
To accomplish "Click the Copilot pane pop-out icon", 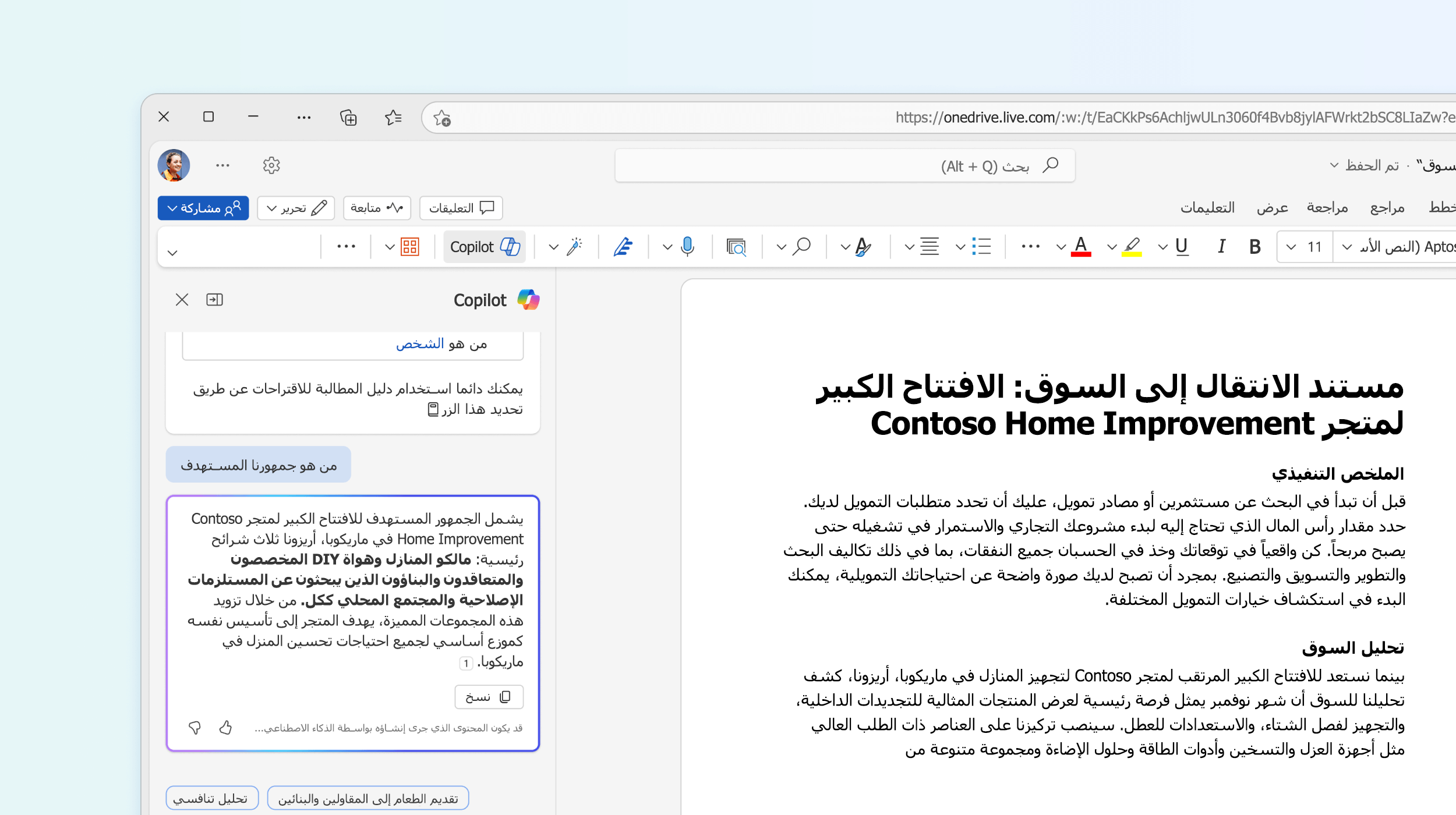I will pyautogui.click(x=214, y=300).
